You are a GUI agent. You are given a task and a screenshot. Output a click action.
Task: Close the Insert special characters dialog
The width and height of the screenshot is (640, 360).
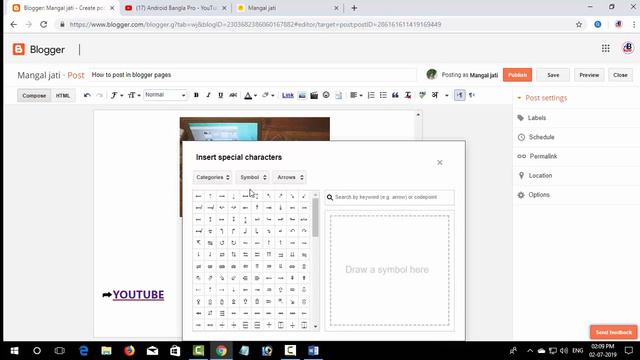coord(440,162)
